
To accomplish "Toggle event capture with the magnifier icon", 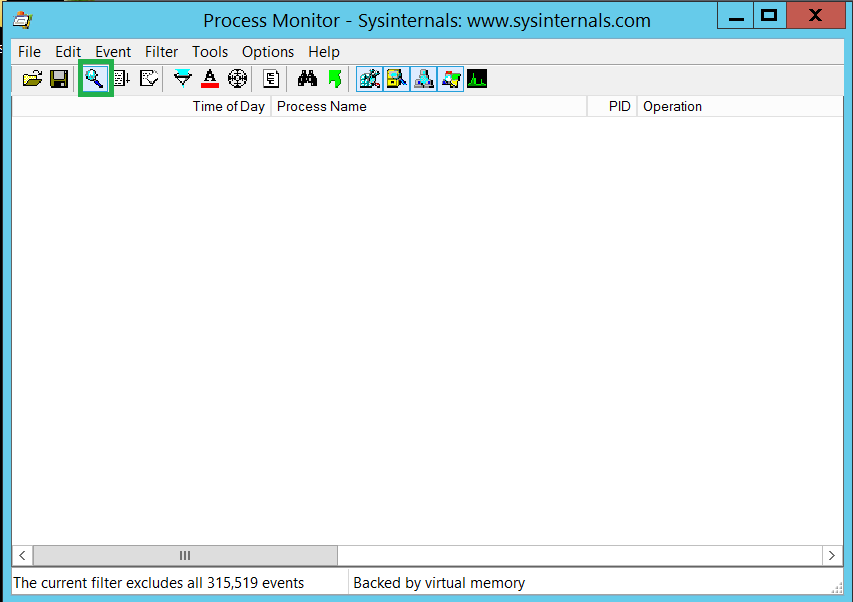I will click(95, 79).
